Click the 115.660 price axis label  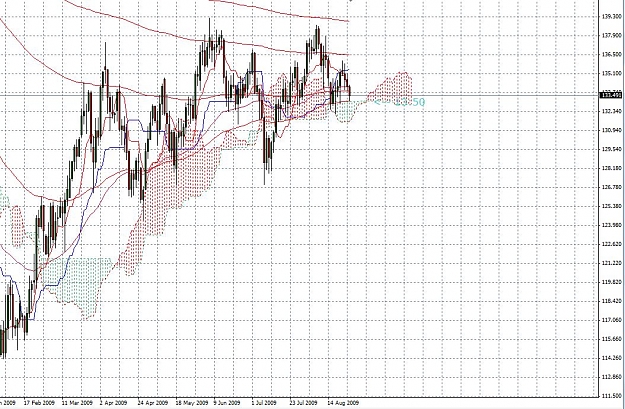[612, 339]
